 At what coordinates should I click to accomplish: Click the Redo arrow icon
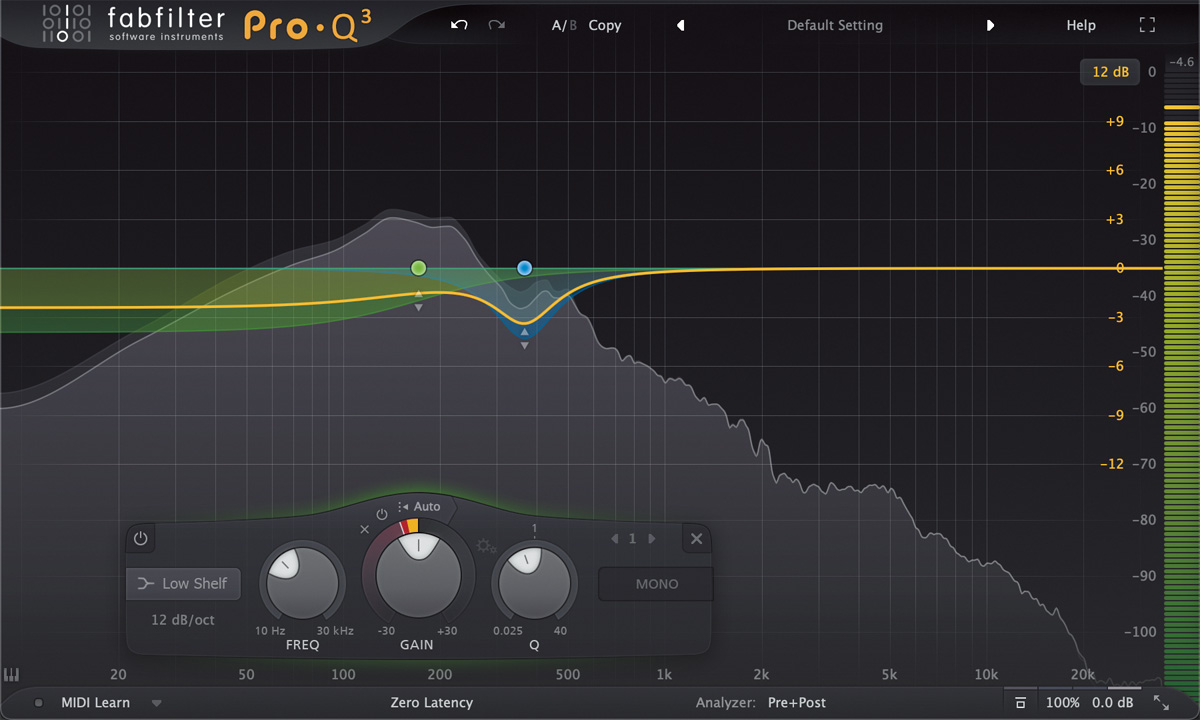[x=496, y=25]
